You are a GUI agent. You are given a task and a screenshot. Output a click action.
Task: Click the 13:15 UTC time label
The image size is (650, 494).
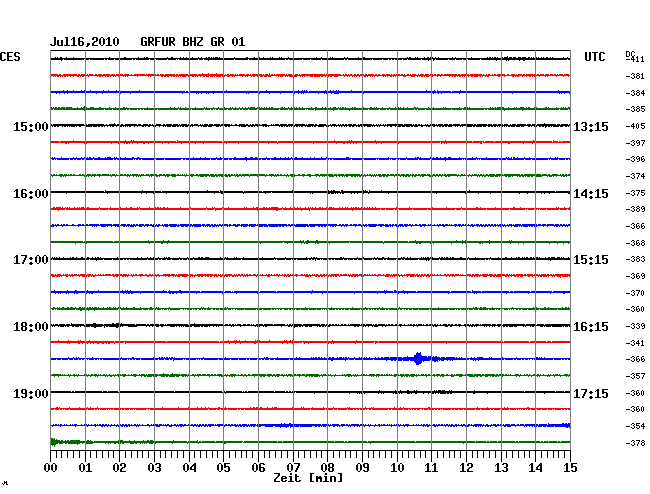[591, 126]
